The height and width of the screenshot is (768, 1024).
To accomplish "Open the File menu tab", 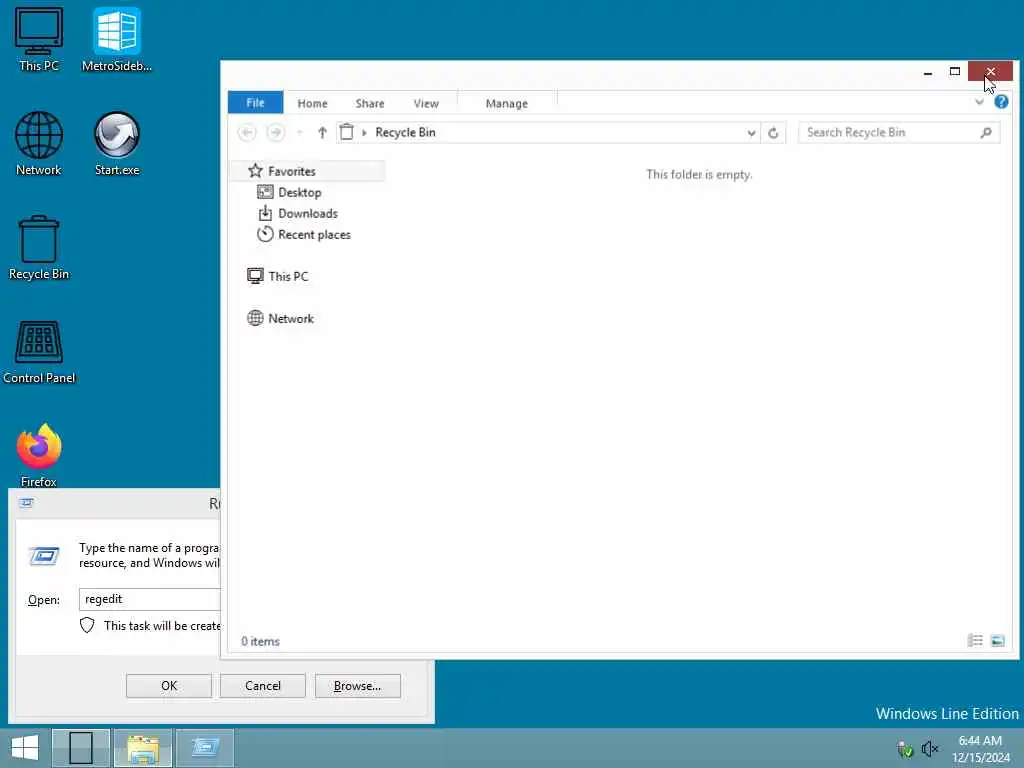I will point(255,103).
